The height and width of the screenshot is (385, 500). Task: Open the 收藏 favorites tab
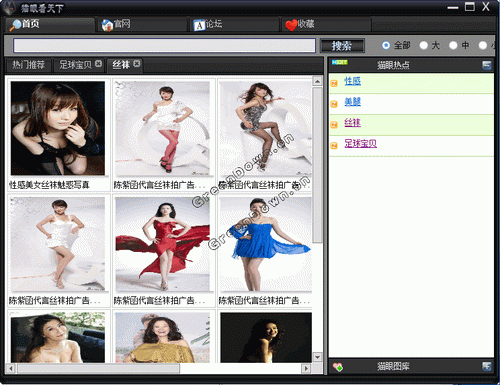pos(326,24)
